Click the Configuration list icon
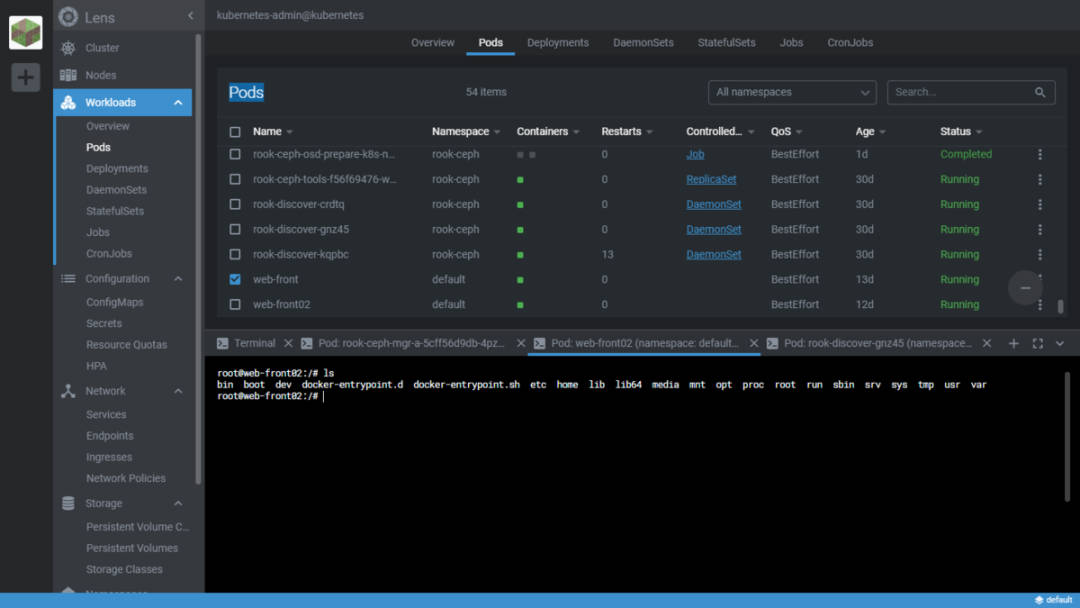The image size is (1080, 608). pos(68,279)
